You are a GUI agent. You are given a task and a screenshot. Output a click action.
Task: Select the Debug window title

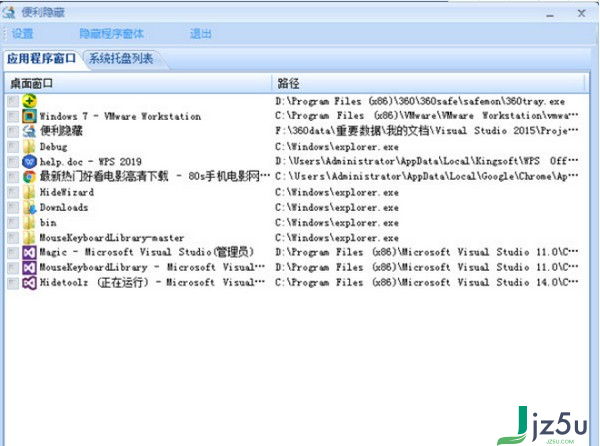pos(54,147)
